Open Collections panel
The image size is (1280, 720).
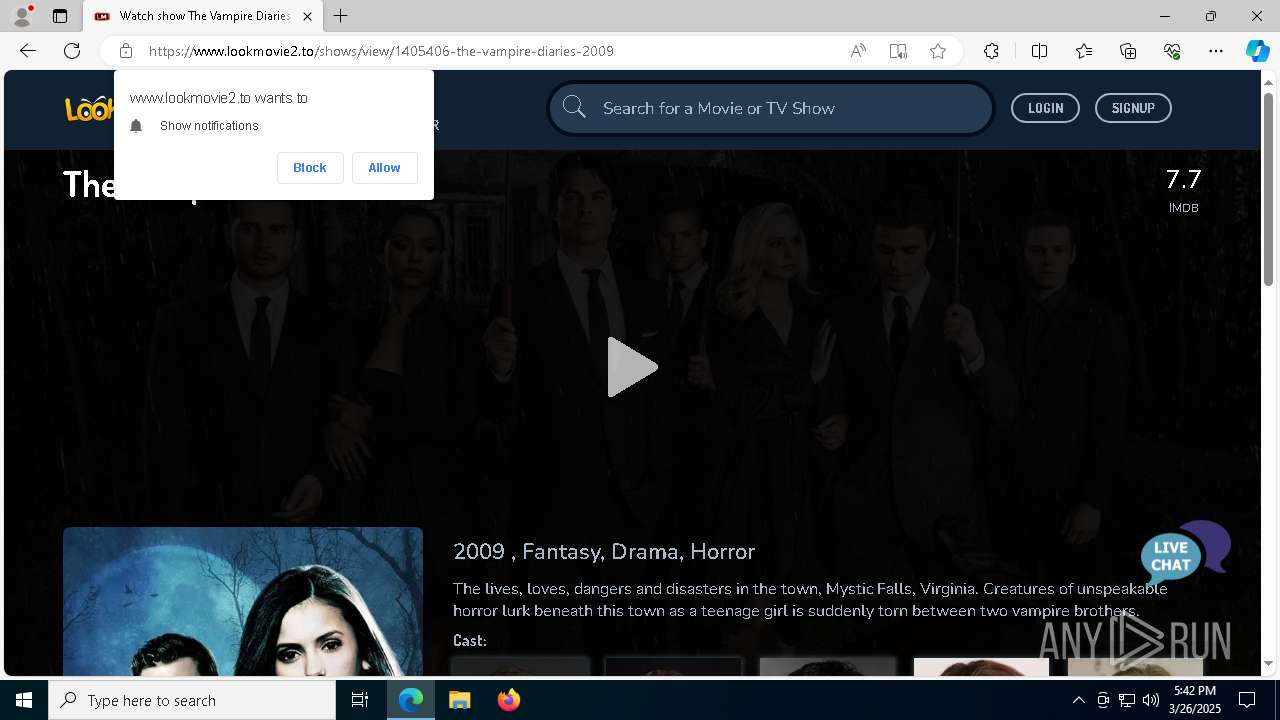1128,51
